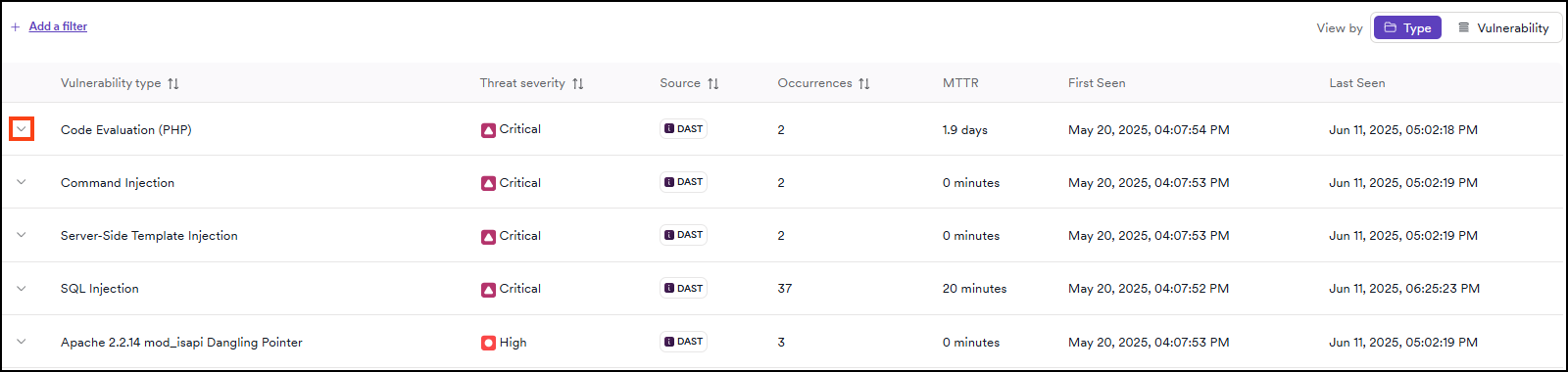Expand the Code Evaluation (PHP) row
1568x372 pixels.
[x=22, y=129]
